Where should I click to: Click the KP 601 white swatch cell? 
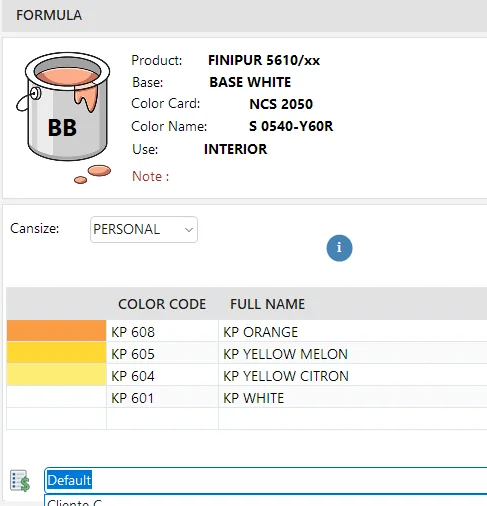(x=56, y=397)
